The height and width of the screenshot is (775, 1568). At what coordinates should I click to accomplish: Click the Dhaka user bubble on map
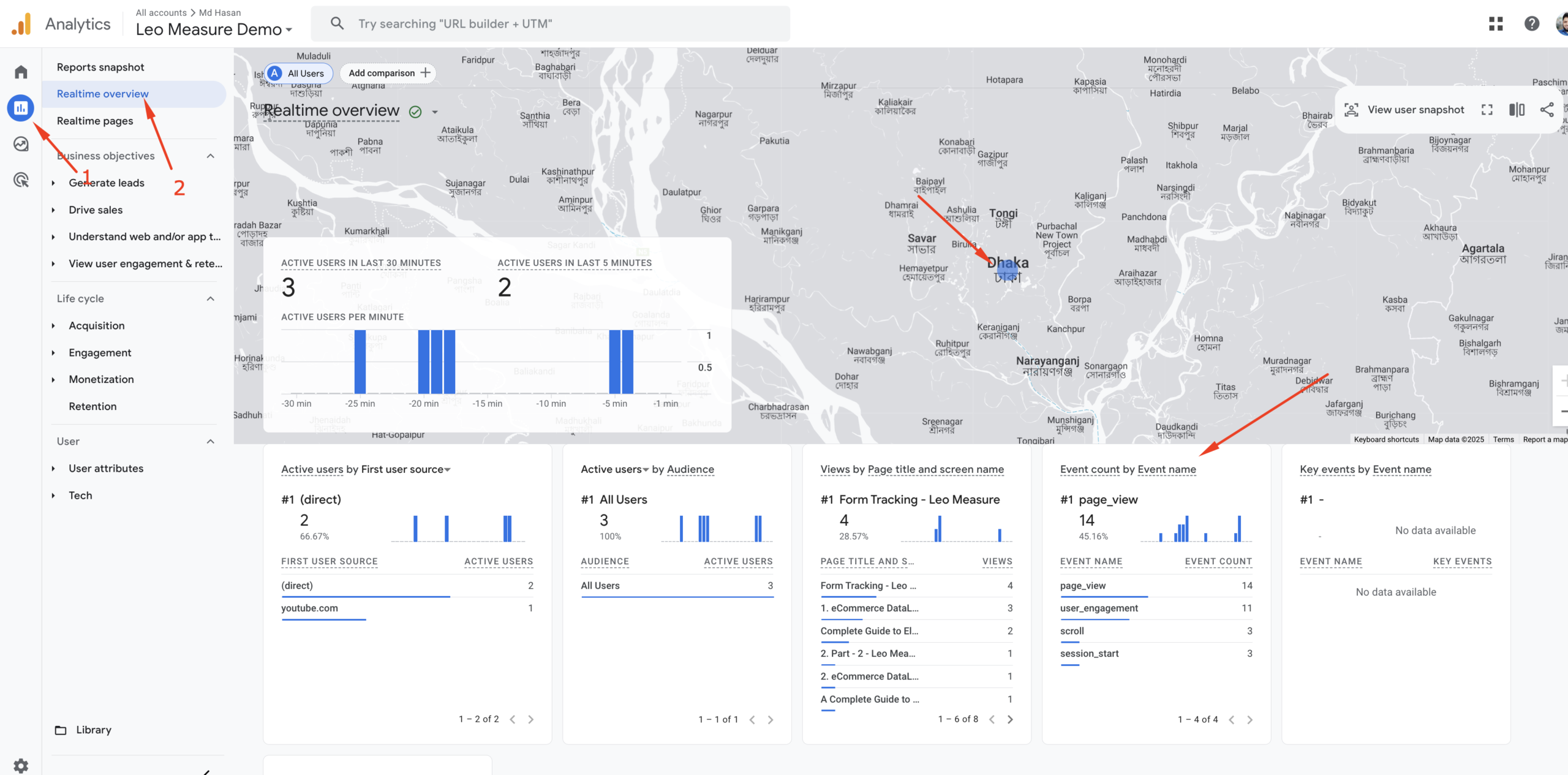(x=1008, y=270)
